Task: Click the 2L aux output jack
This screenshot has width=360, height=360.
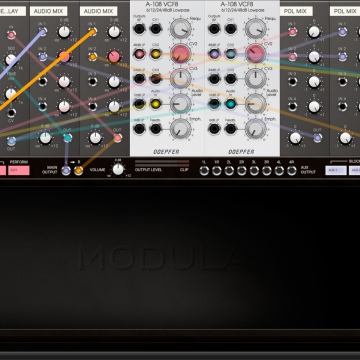Action: [x=229, y=171]
